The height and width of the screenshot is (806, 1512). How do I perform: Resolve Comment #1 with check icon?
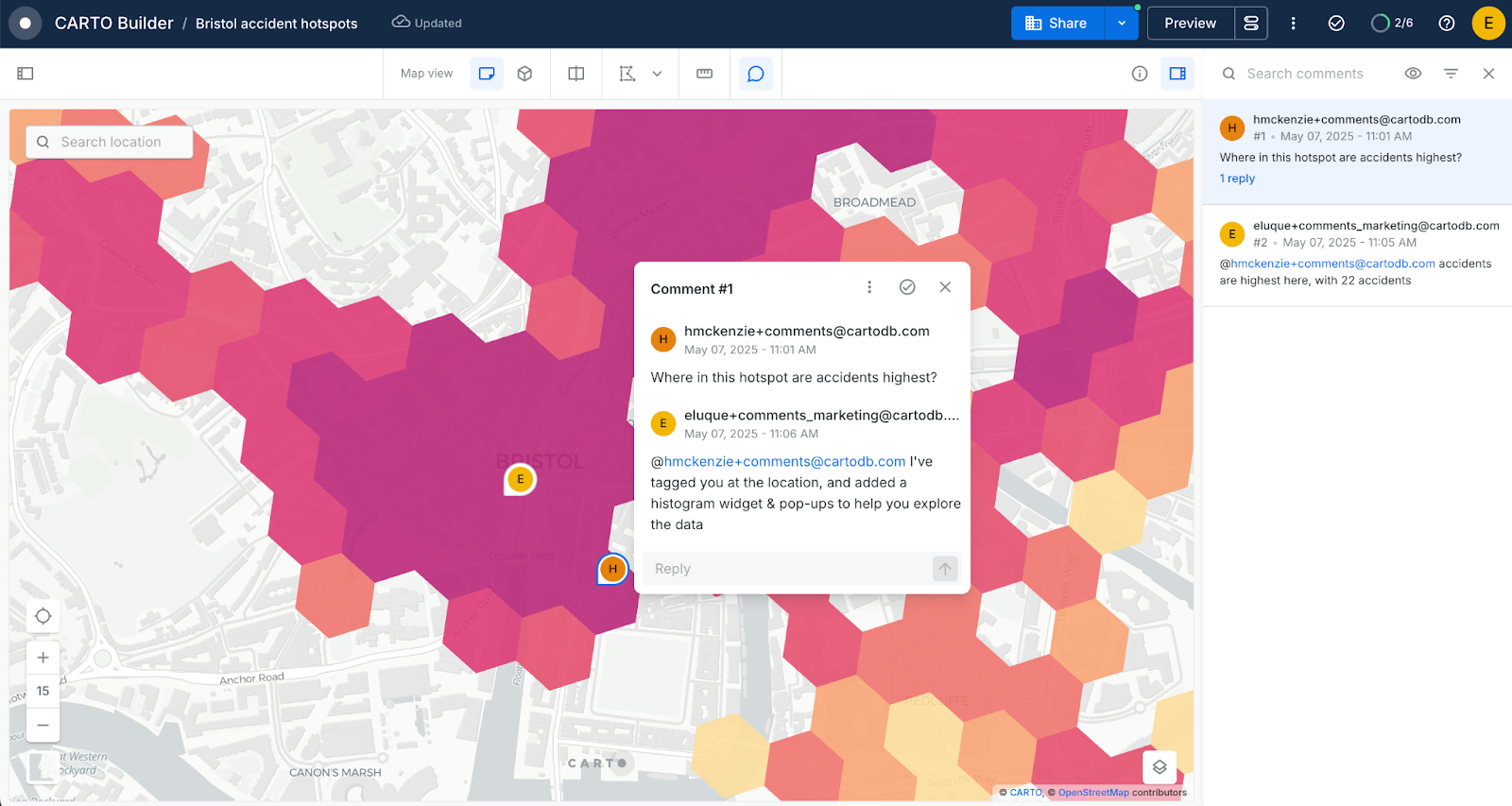(907, 287)
